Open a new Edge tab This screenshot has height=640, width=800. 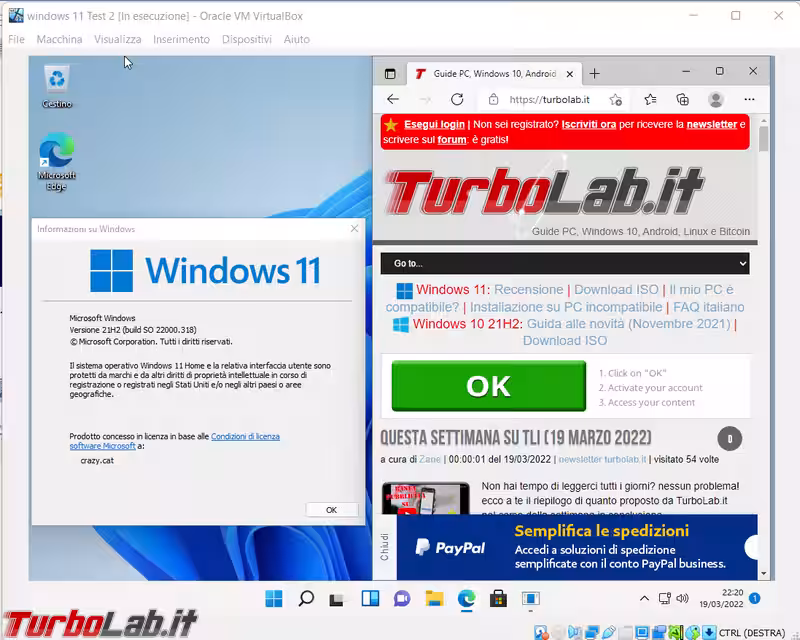(x=594, y=74)
